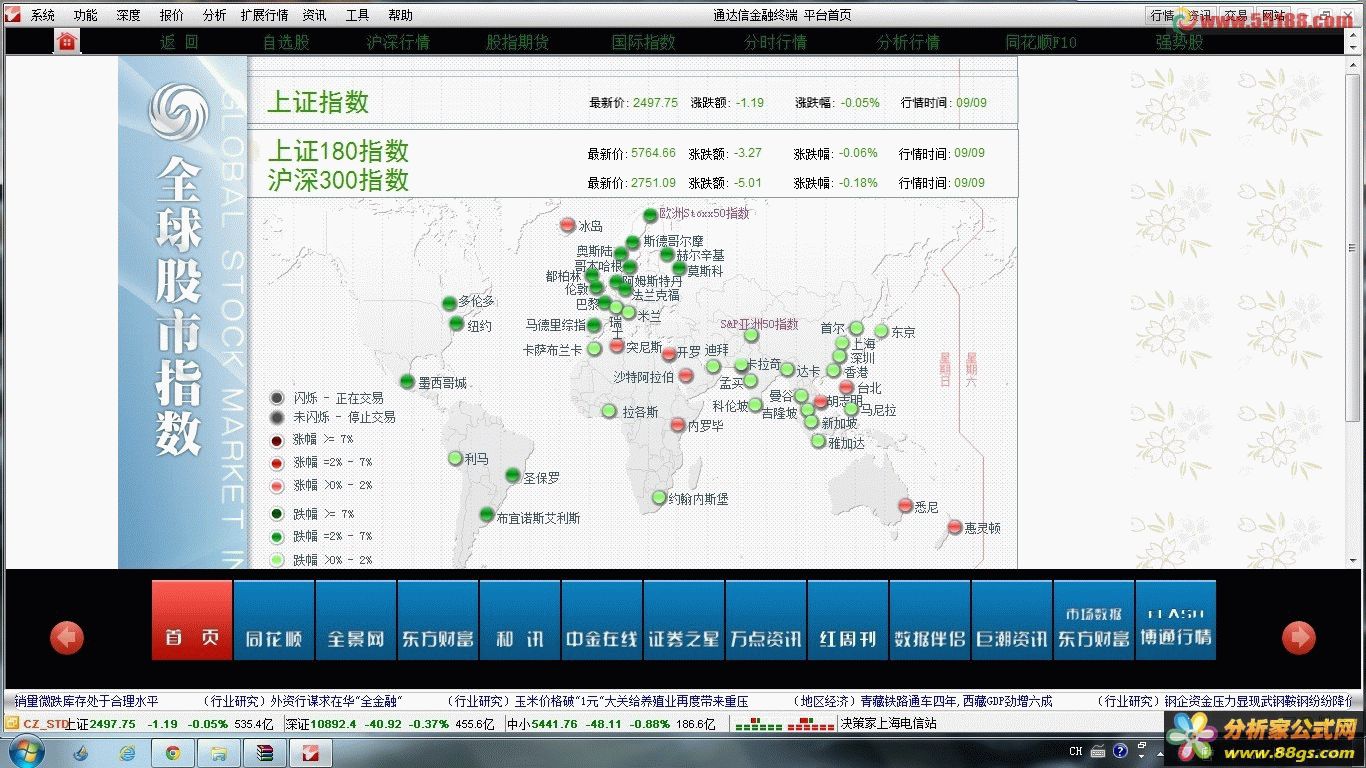Open the 巨潮资讯 tile
This screenshot has width=1366, height=768.
click(x=1012, y=620)
